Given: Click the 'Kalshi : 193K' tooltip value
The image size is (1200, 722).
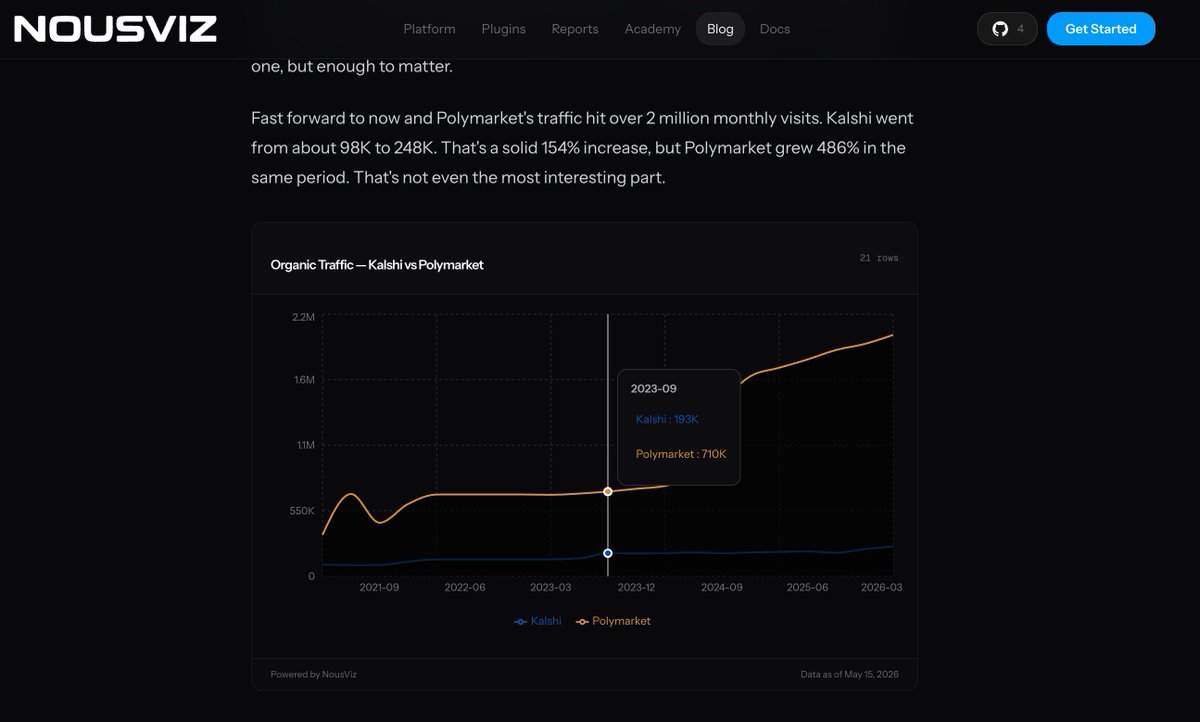Looking at the screenshot, I should [667, 419].
